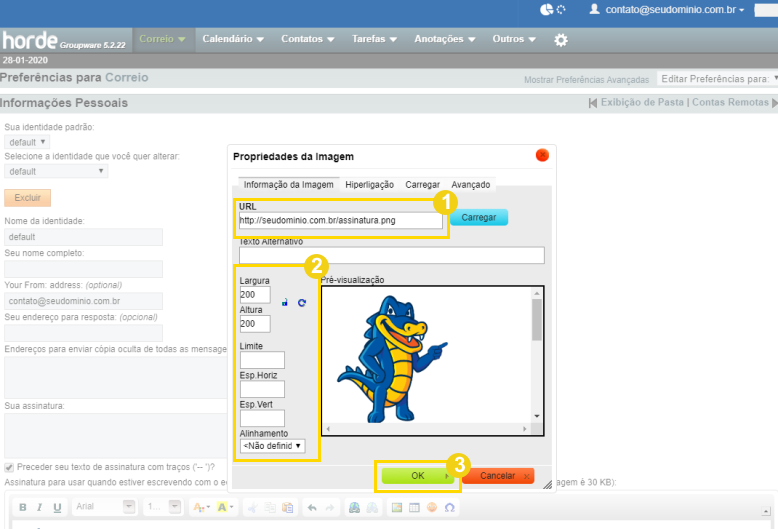Open the identity to alter dropdown

pos(56,171)
